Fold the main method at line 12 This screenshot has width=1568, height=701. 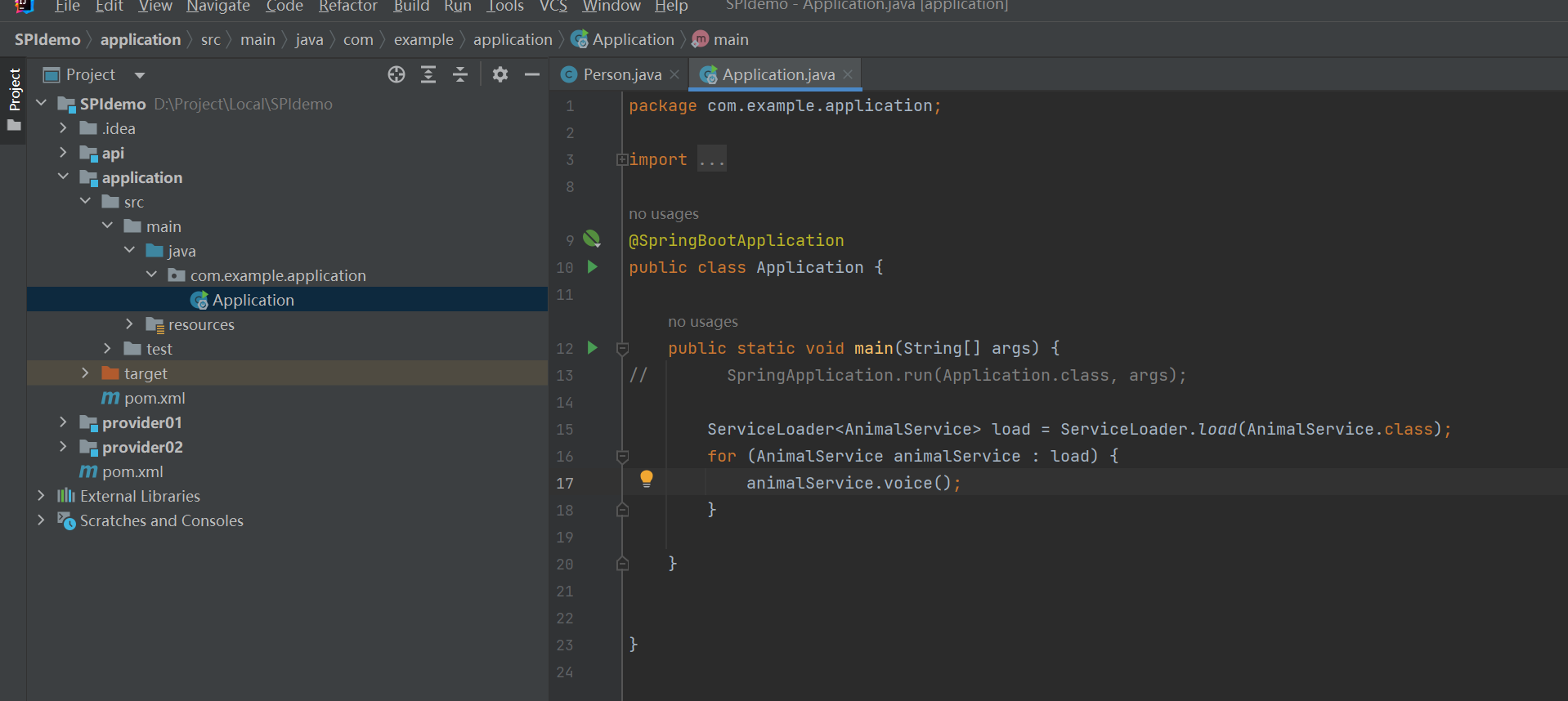click(x=622, y=349)
